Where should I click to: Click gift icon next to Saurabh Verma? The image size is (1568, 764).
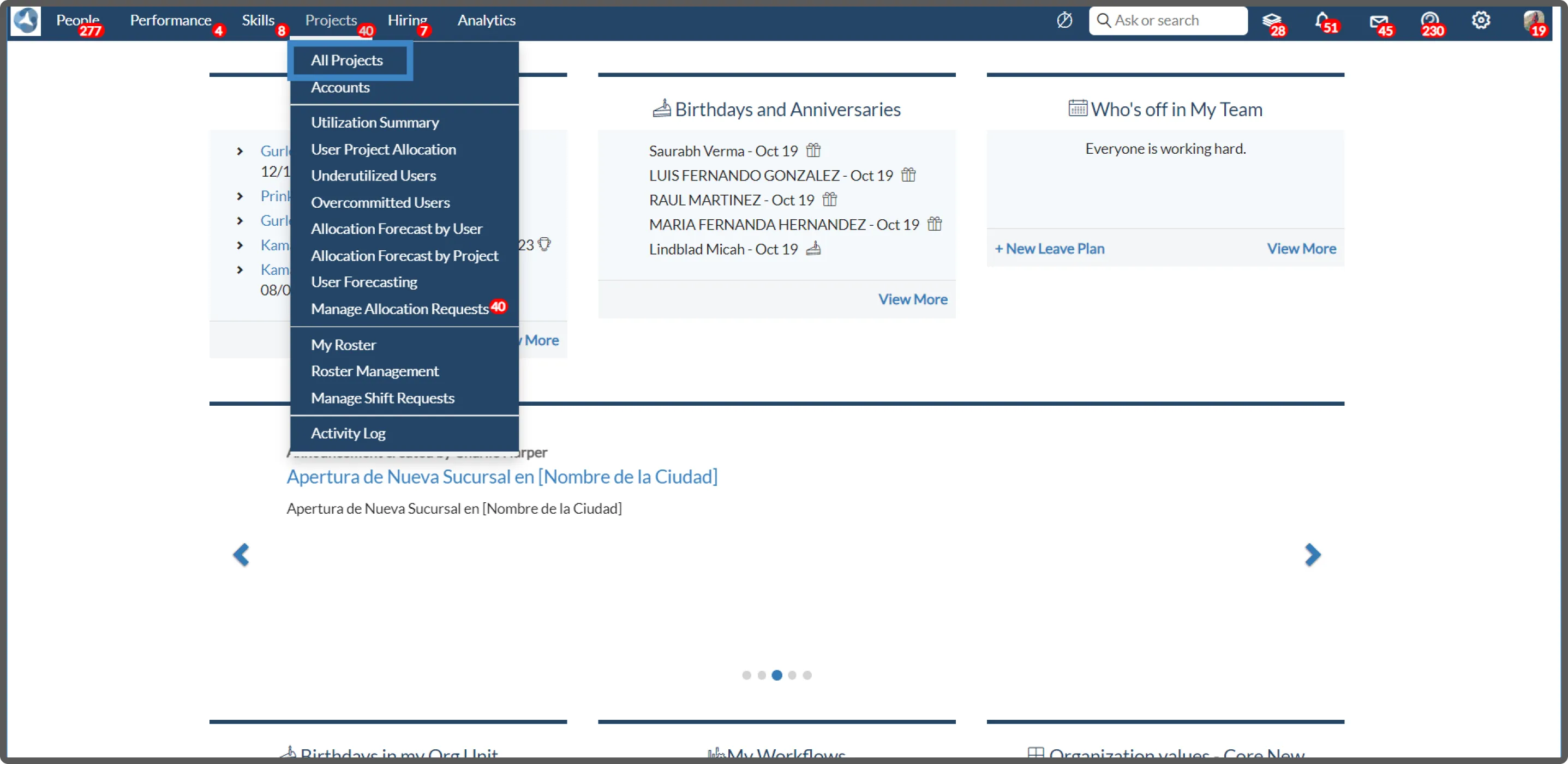[813, 151]
